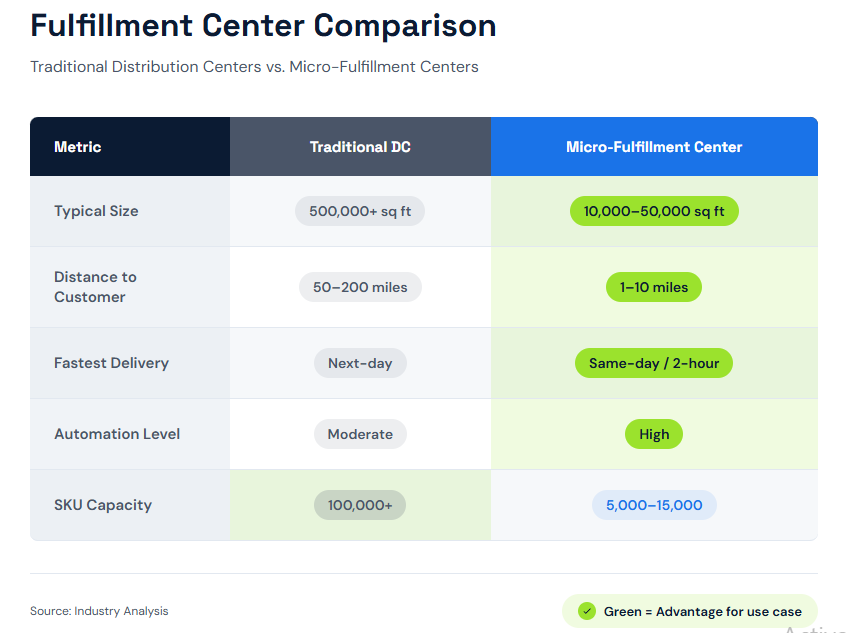Click the green checkmark legend icon
The image size is (849, 633).
[x=587, y=611]
